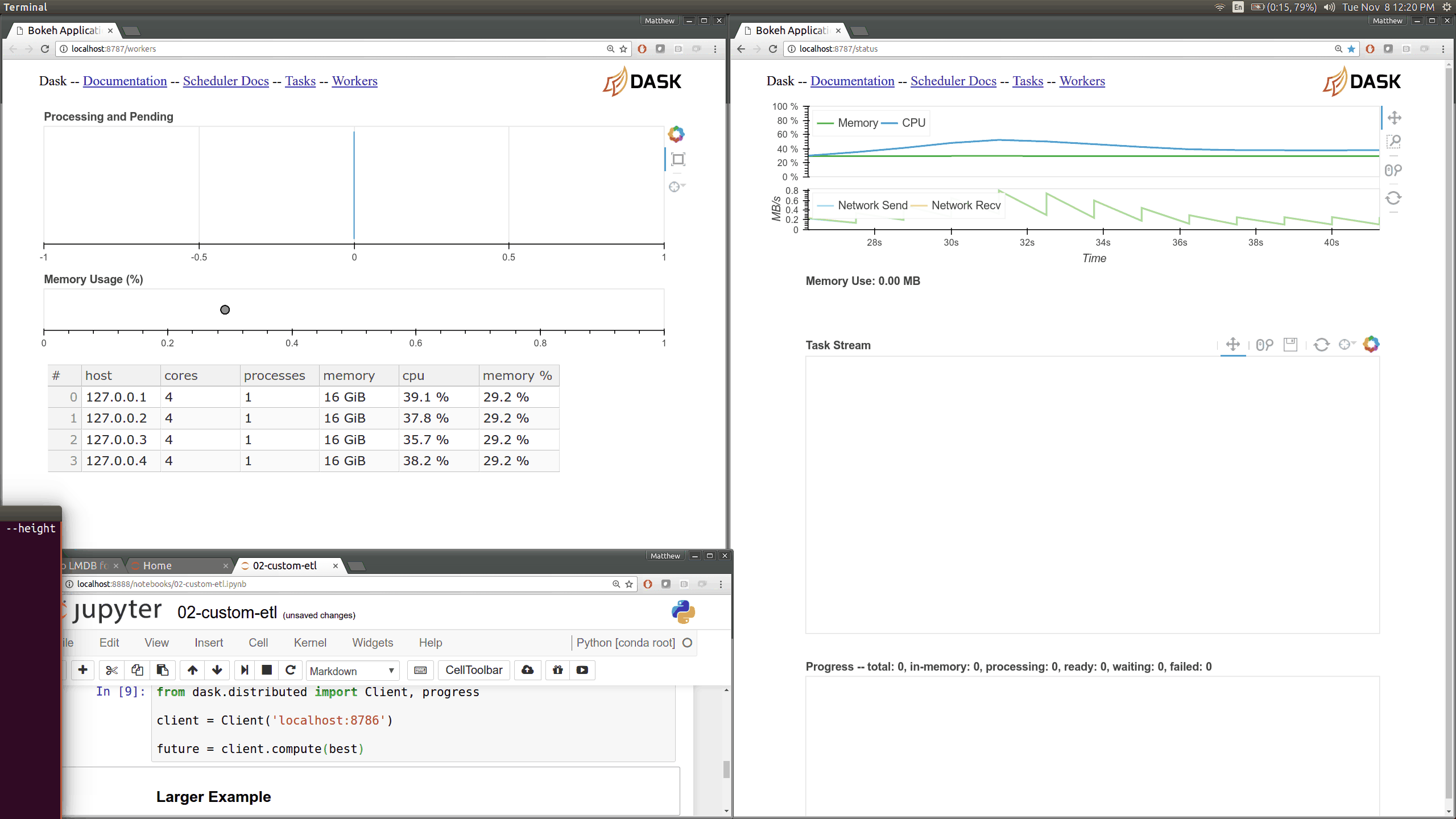Open the Scheduler Docs link in the workers page
The image size is (1456, 819).
(226, 81)
